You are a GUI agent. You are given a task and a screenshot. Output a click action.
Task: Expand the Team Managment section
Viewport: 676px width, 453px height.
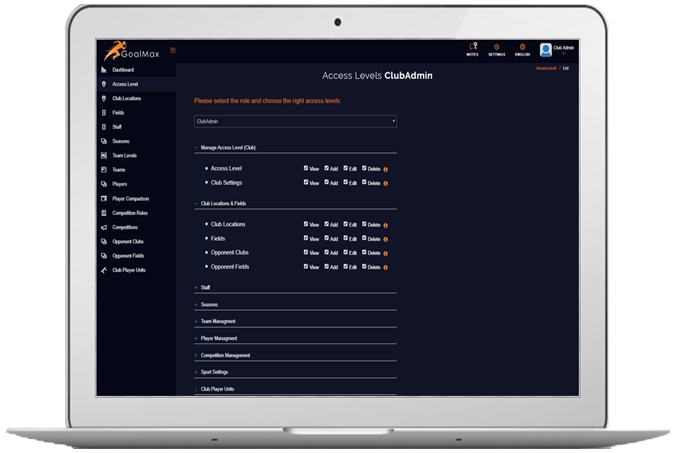pyautogui.click(x=221, y=321)
